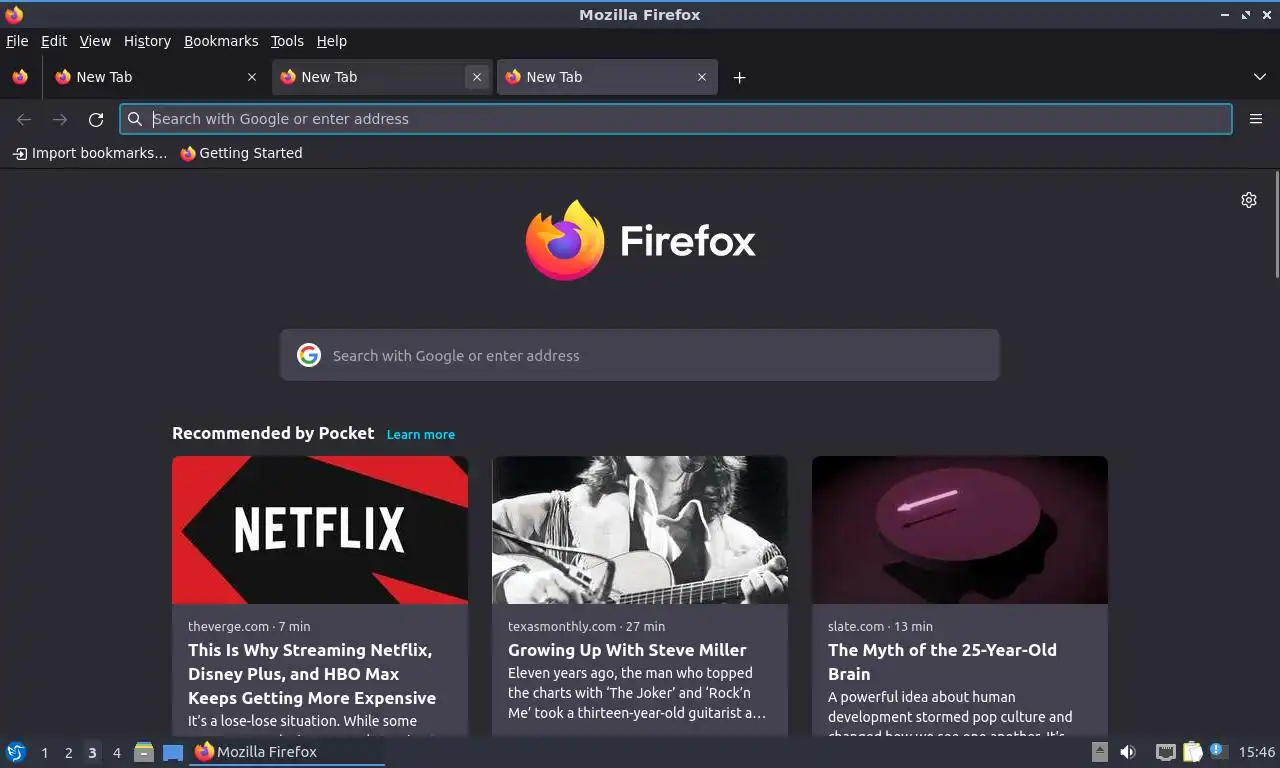Go forward using the forward arrow
This screenshot has width=1280, height=768.
(60, 119)
